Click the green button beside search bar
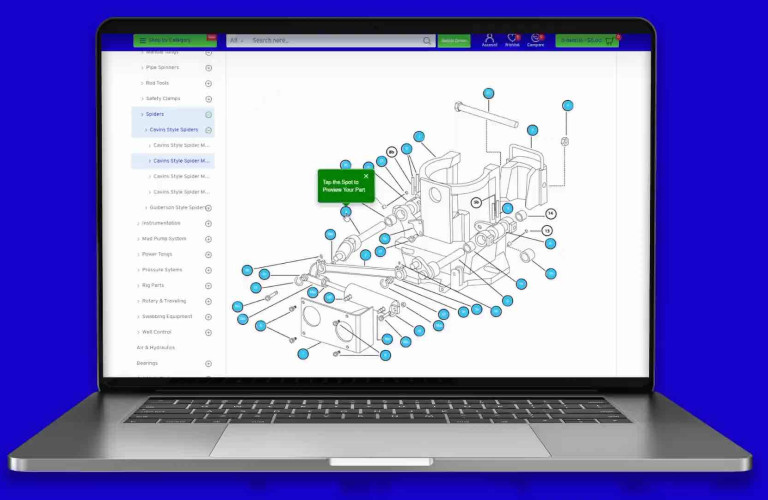 tap(454, 41)
